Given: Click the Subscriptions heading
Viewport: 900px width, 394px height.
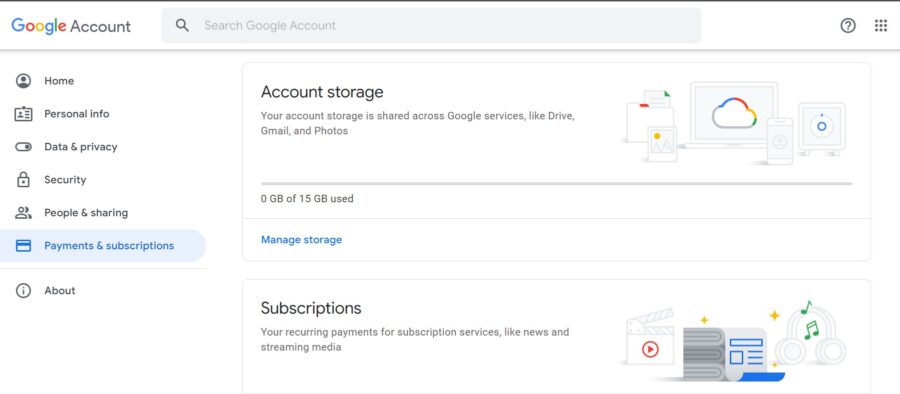Looking at the screenshot, I should click(311, 308).
